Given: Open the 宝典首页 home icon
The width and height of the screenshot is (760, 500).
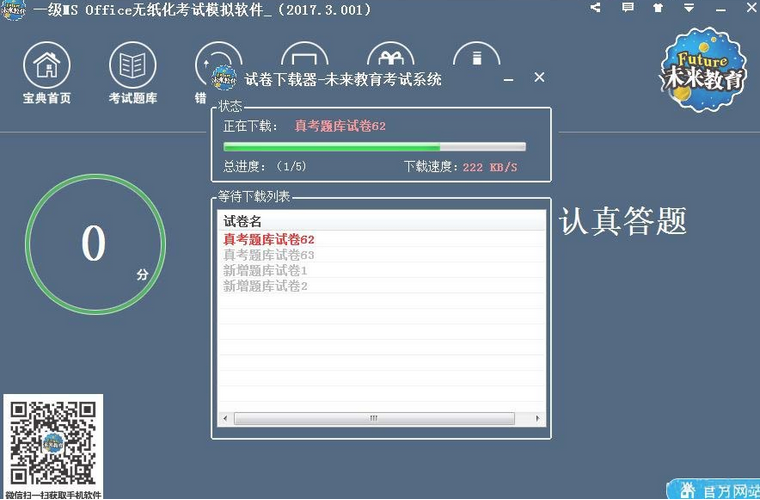Looking at the screenshot, I should 47,65.
